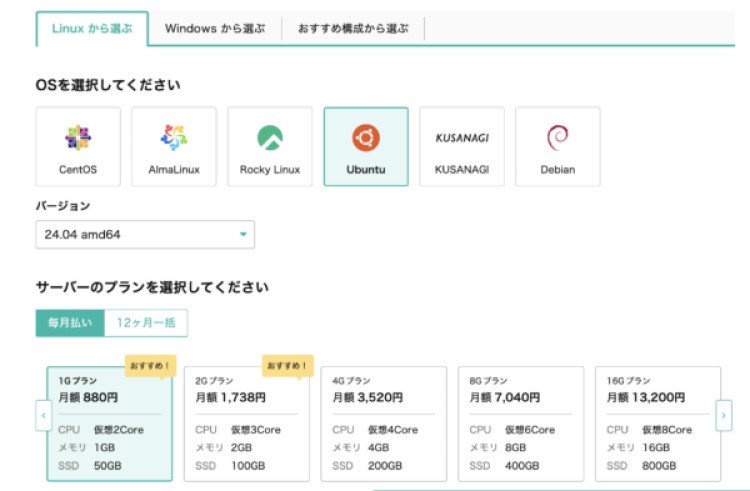Click the 月額 13,200円 price
This screenshot has height=491, width=750.
pos(646,397)
